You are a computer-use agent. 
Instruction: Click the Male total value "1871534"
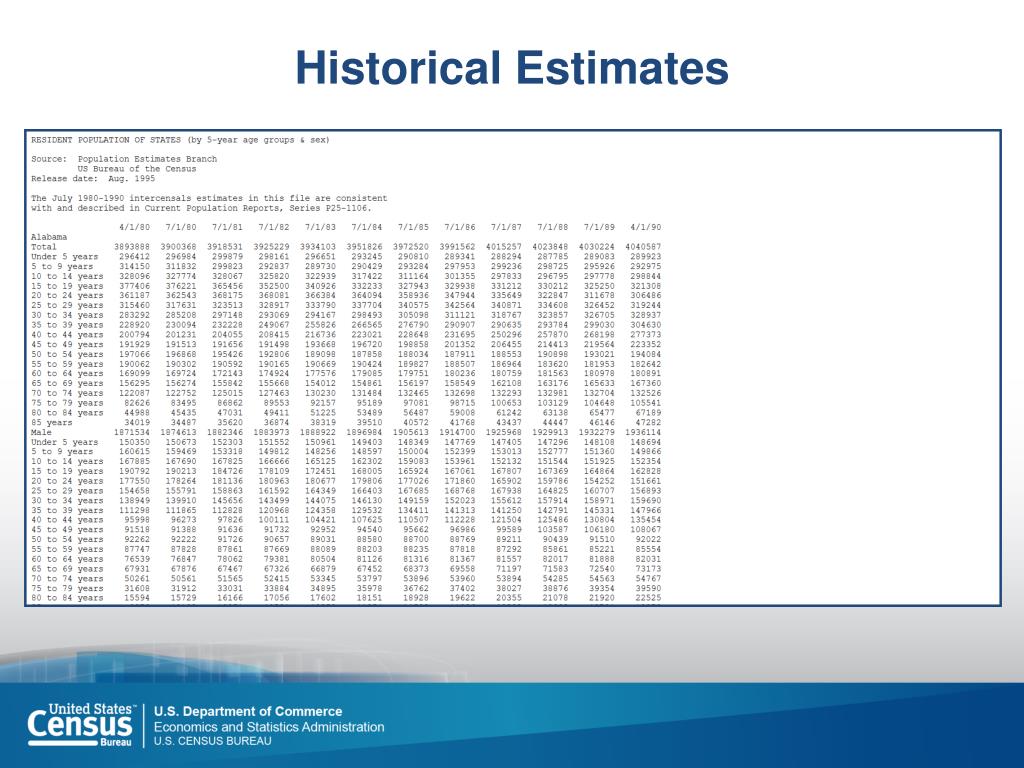tap(131, 432)
